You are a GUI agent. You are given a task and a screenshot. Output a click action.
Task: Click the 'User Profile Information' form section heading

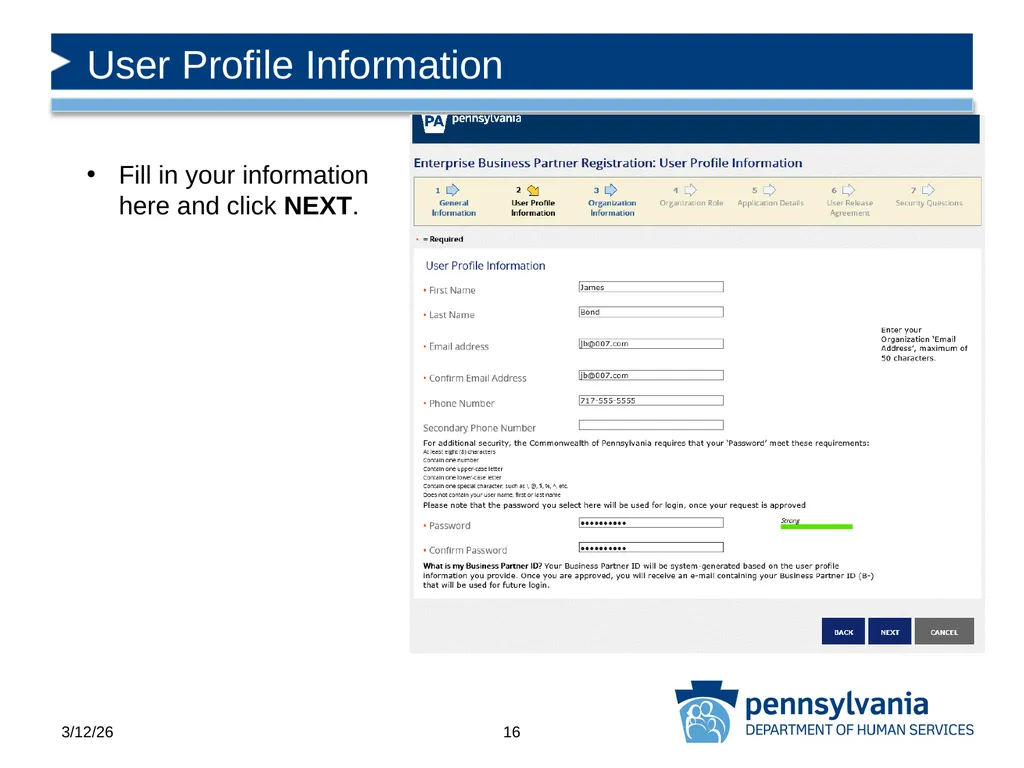pos(485,266)
